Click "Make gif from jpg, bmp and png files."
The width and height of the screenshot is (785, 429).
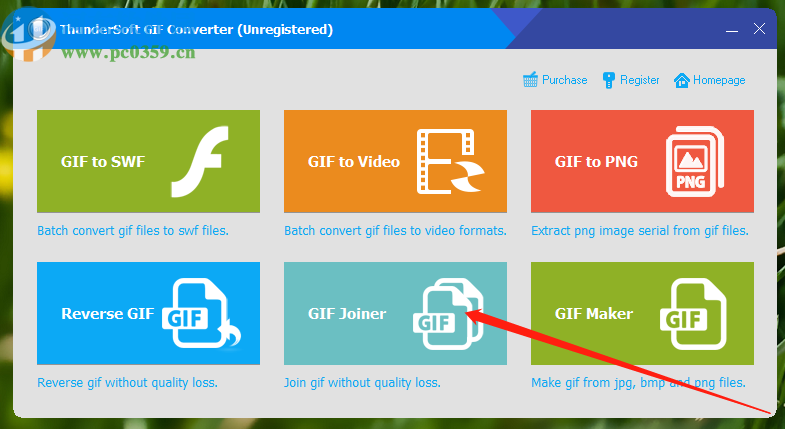point(638,383)
